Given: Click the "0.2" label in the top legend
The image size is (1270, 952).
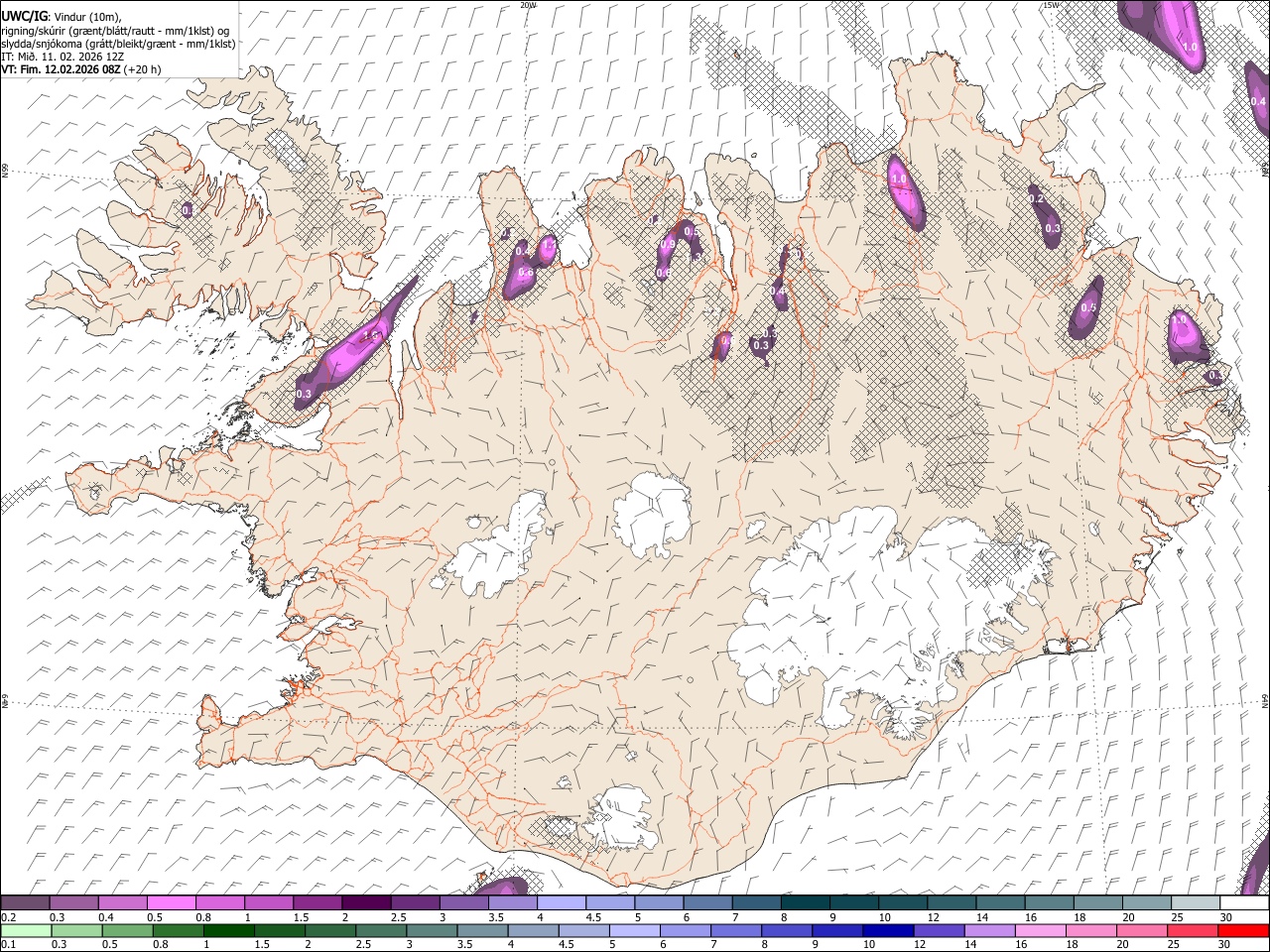Looking at the screenshot, I should 8,917.
